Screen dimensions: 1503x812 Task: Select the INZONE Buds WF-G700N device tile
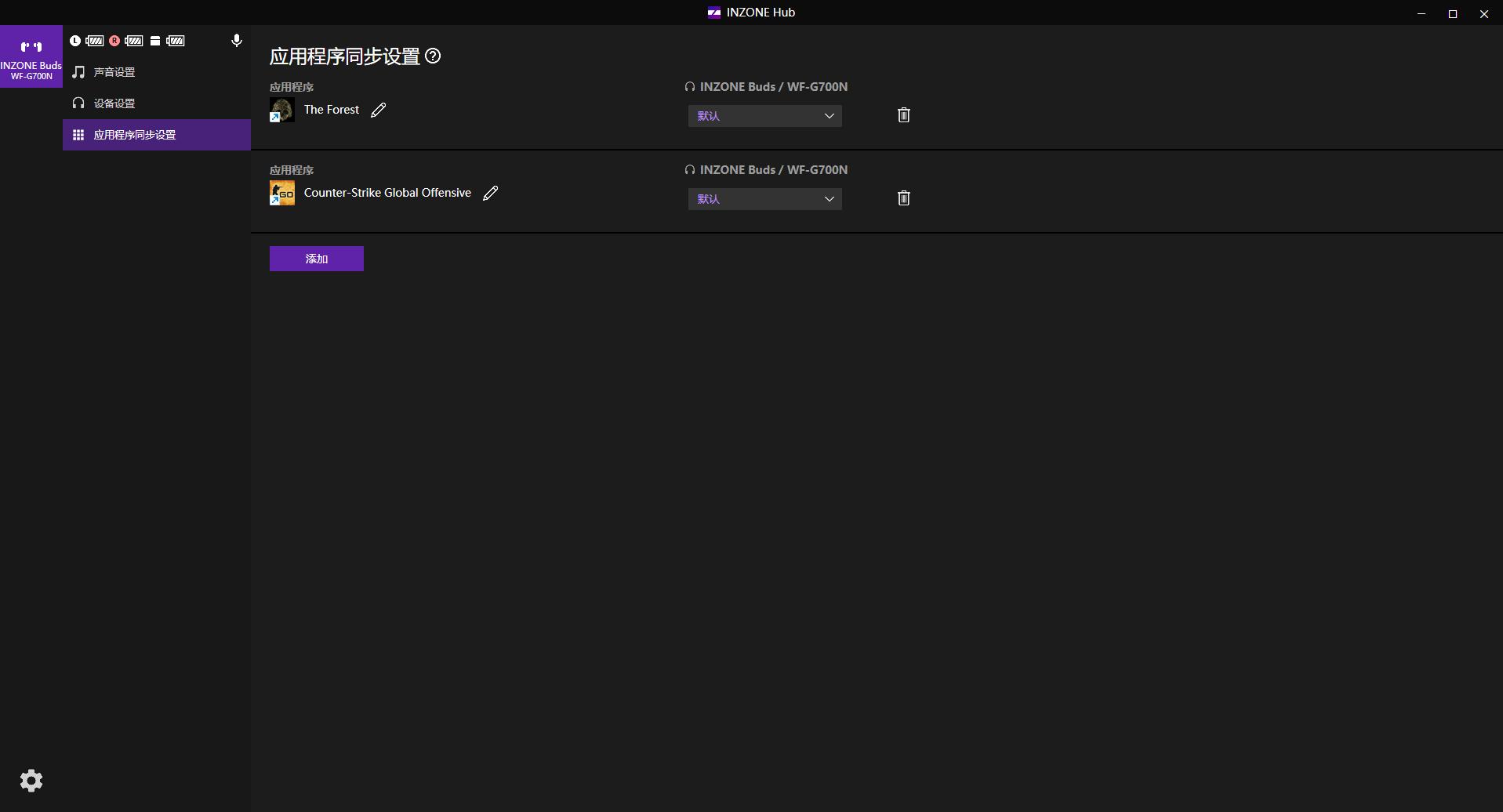pyautogui.click(x=31, y=56)
